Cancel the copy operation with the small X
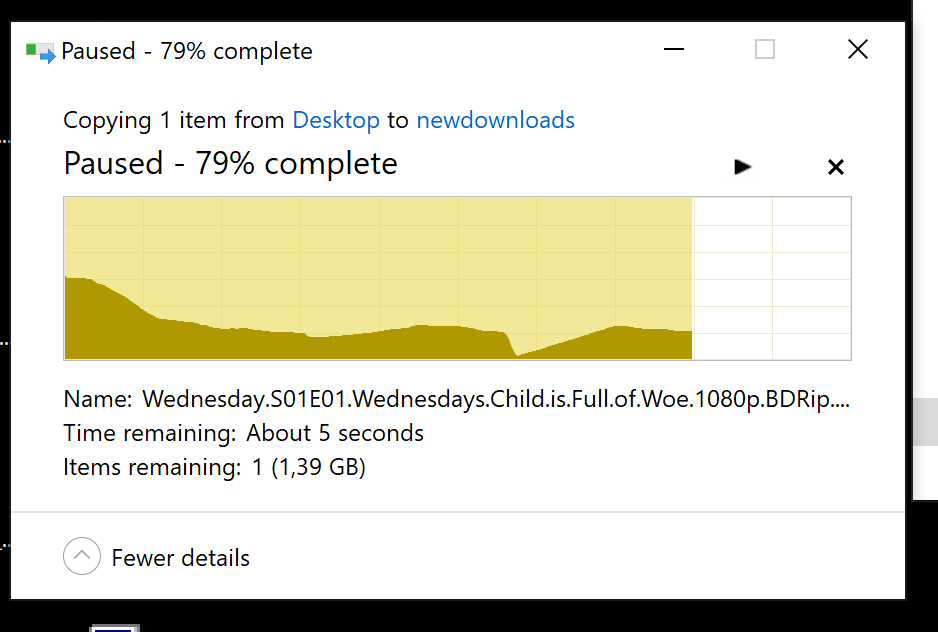The image size is (938, 632). [x=836, y=167]
